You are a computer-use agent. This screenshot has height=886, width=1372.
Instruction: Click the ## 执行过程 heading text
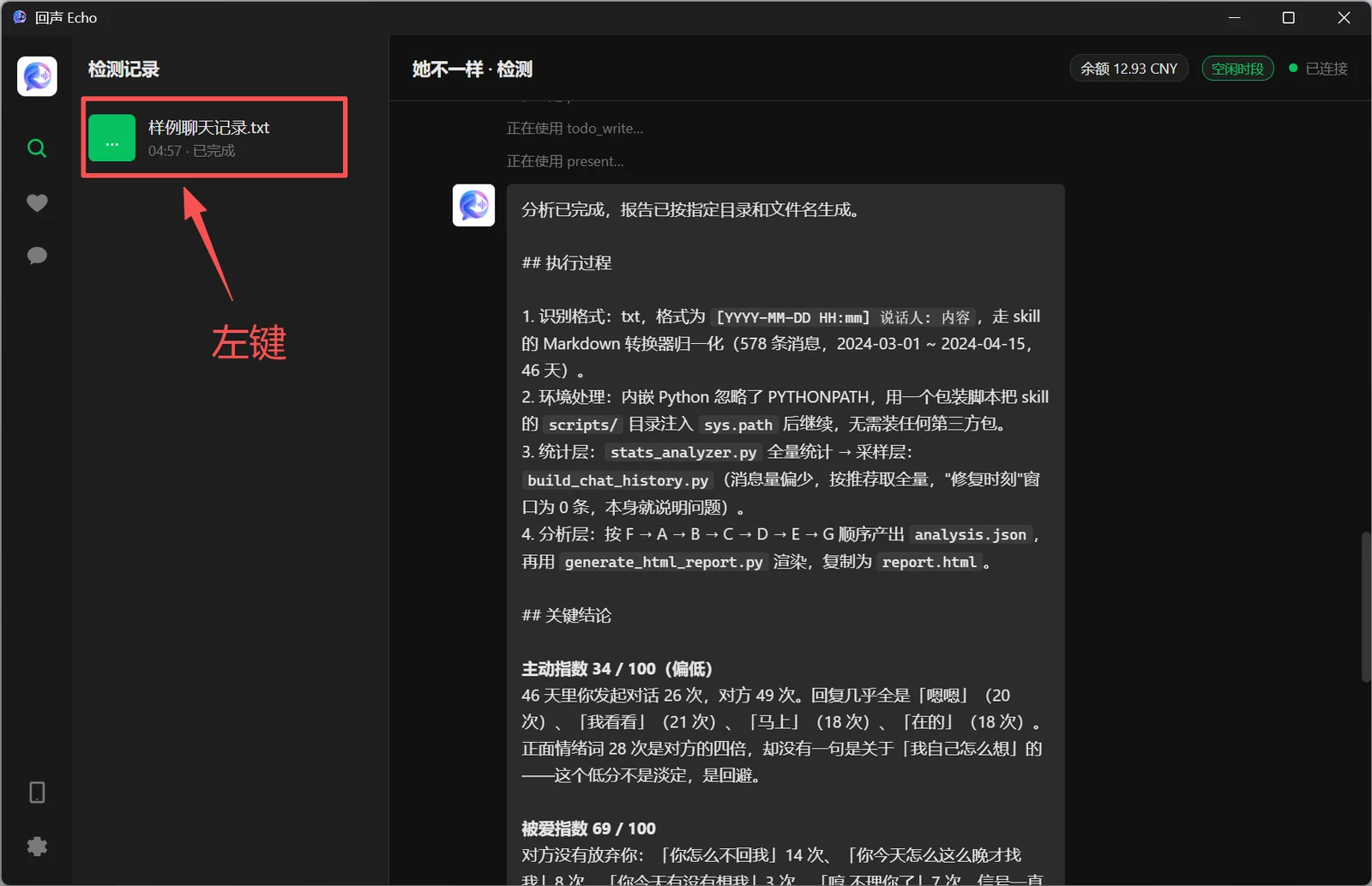[x=567, y=263]
